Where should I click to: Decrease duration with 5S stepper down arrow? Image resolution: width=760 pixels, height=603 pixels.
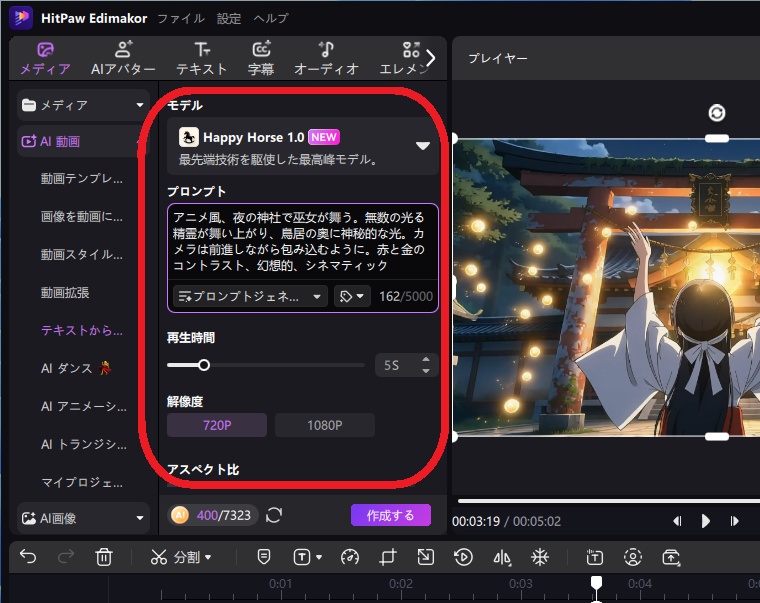coord(426,370)
